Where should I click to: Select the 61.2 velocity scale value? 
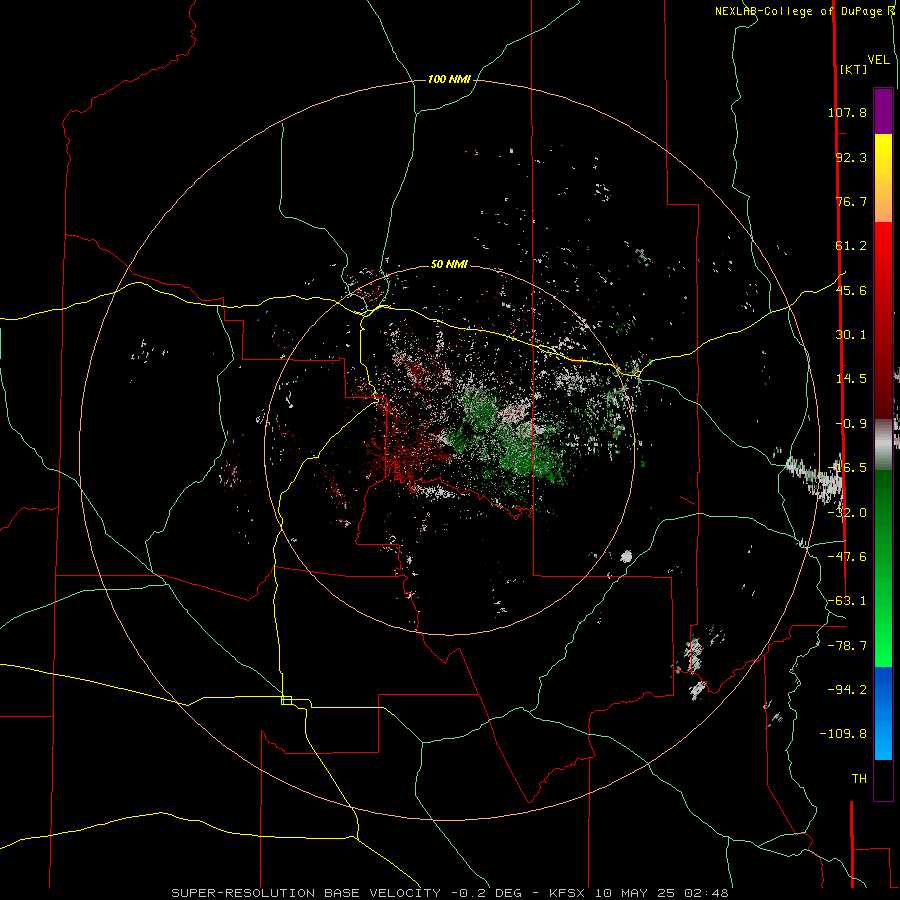tap(851, 246)
